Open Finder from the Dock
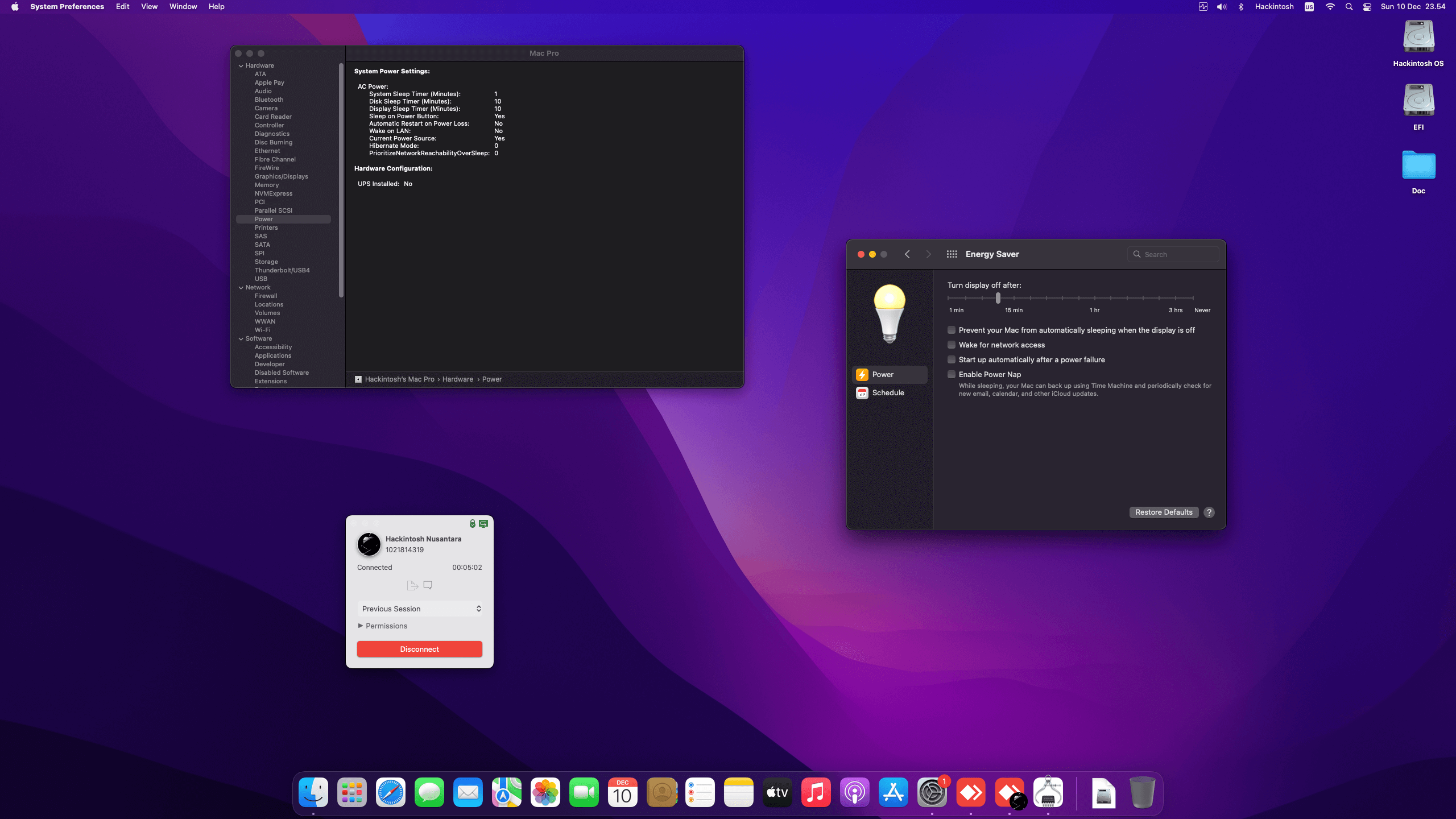Image resolution: width=1456 pixels, height=819 pixels. pos(313,792)
